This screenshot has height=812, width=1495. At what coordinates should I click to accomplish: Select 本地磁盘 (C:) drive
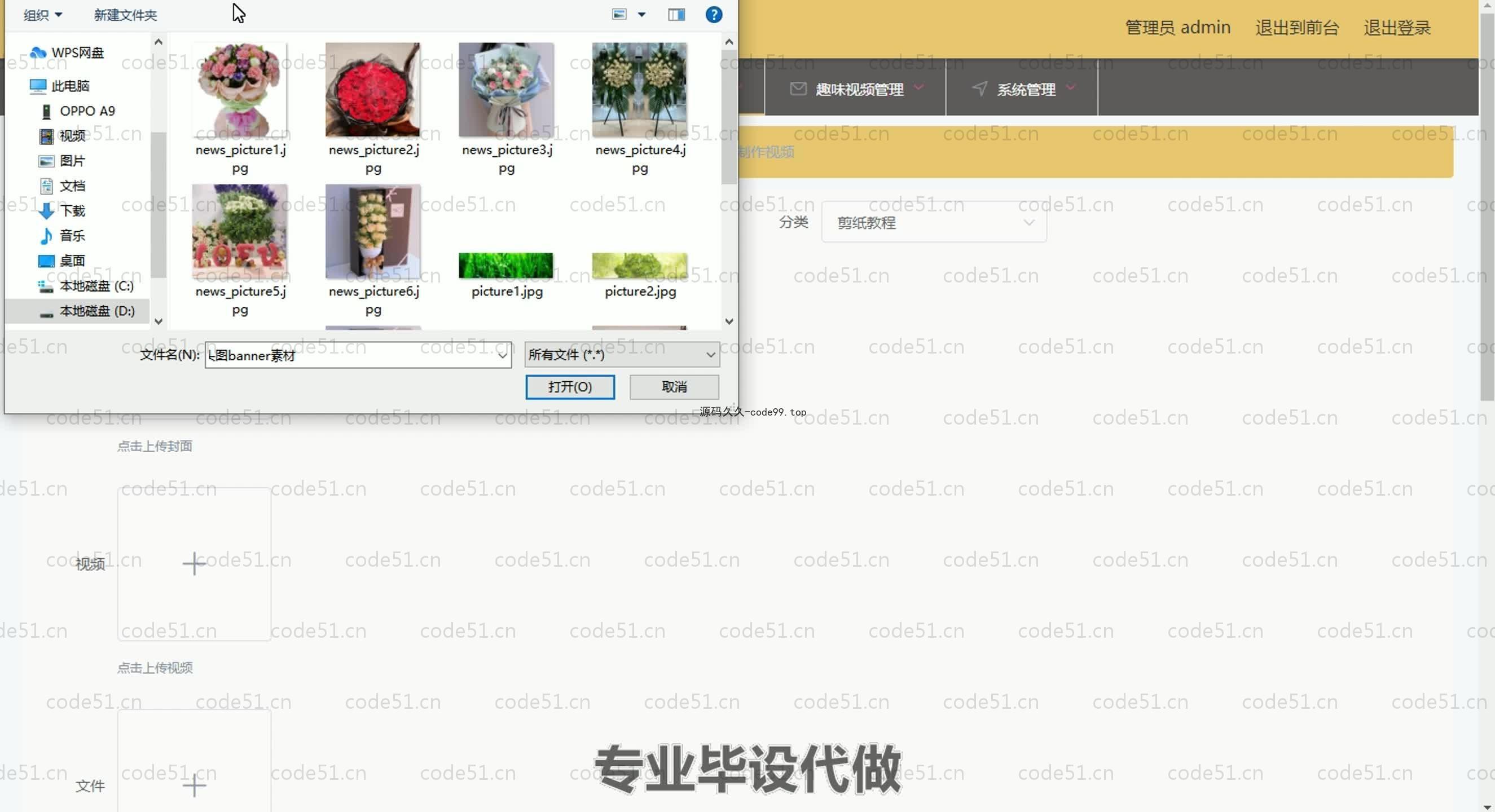click(86, 286)
